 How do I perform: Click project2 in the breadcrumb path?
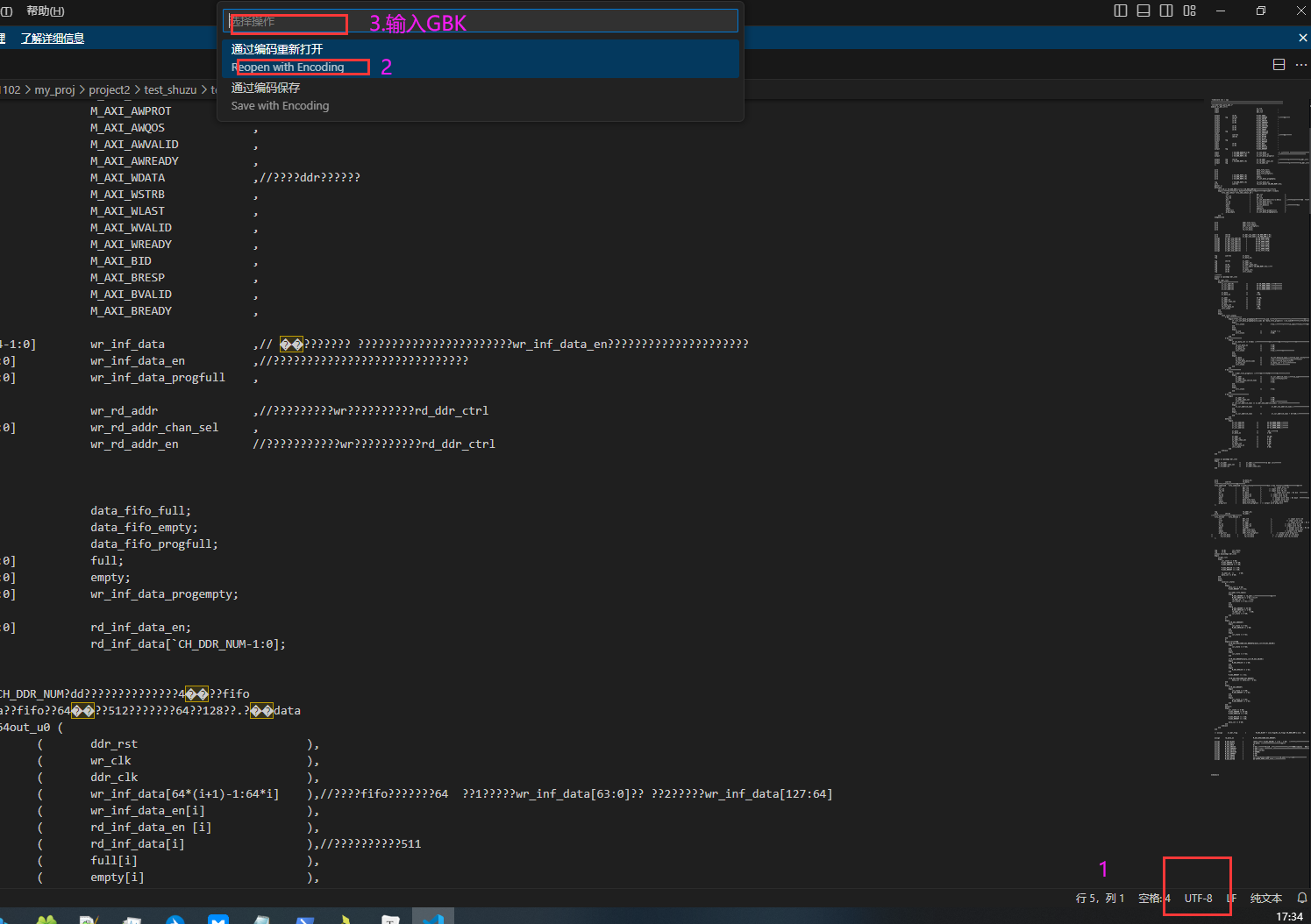point(109,89)
